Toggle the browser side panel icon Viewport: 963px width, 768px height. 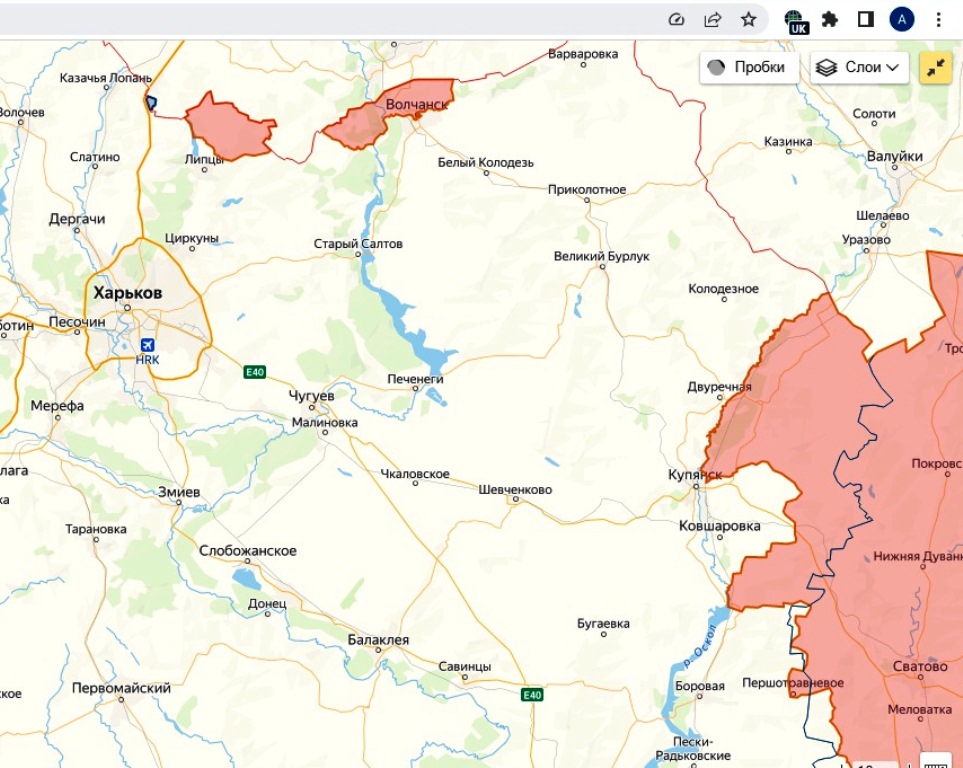point(866,20)
